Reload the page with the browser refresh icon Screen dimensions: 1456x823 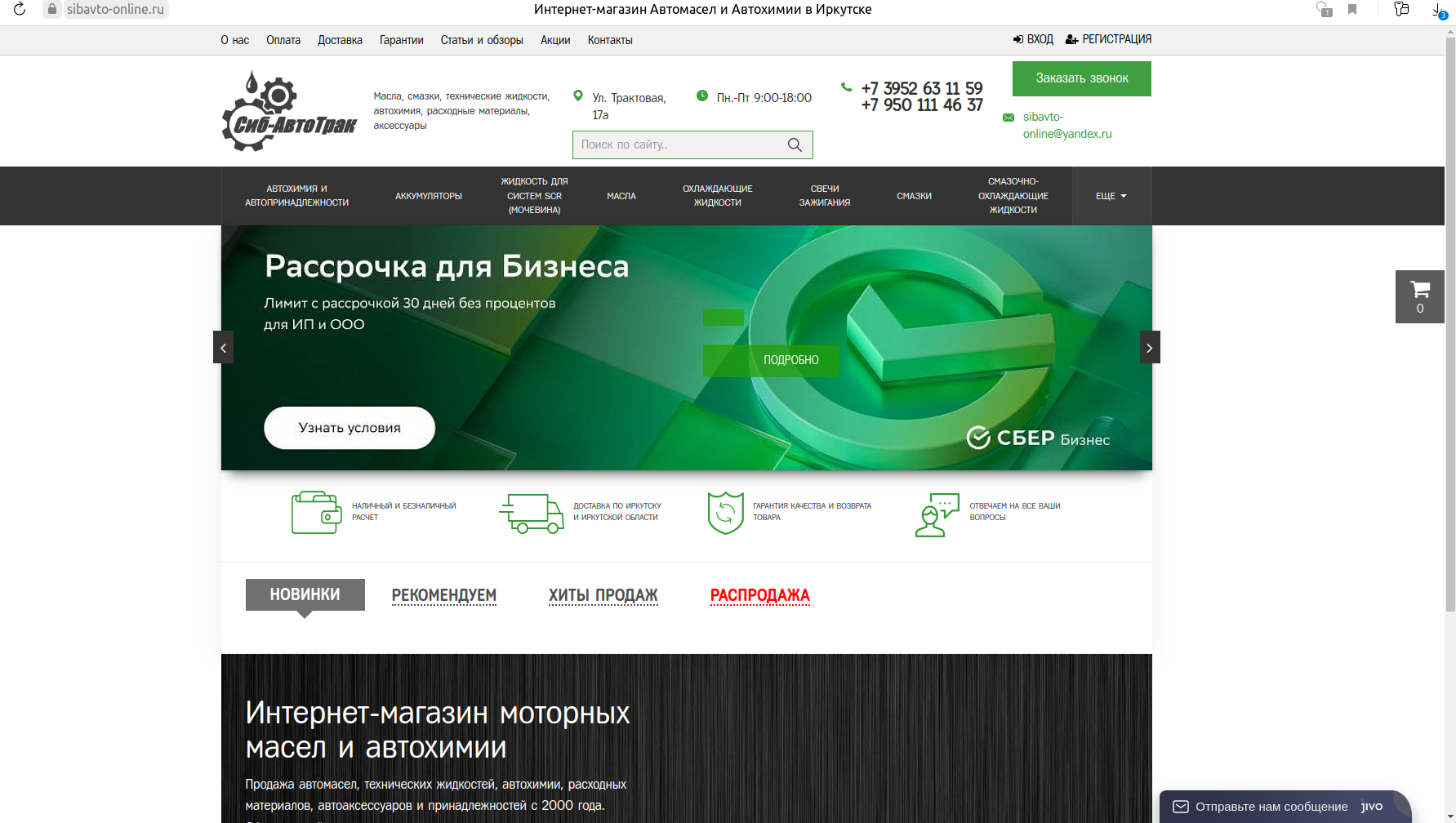[x=20, y=9]
